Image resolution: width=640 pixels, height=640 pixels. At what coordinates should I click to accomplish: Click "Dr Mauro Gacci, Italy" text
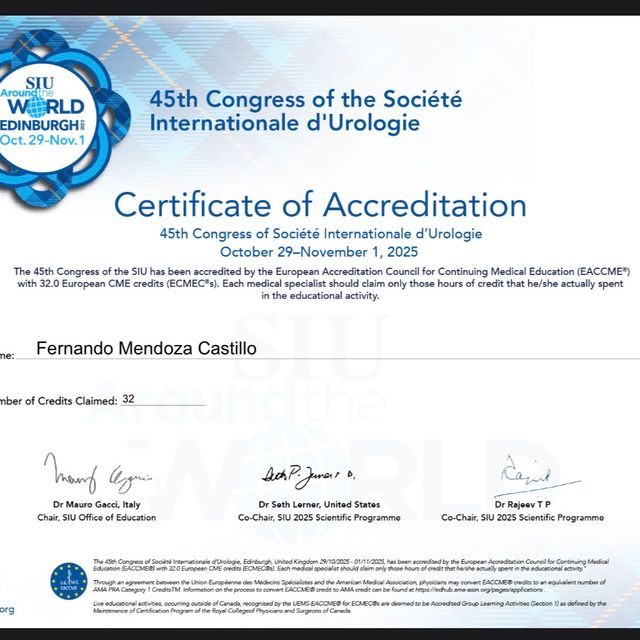(97, 504)
